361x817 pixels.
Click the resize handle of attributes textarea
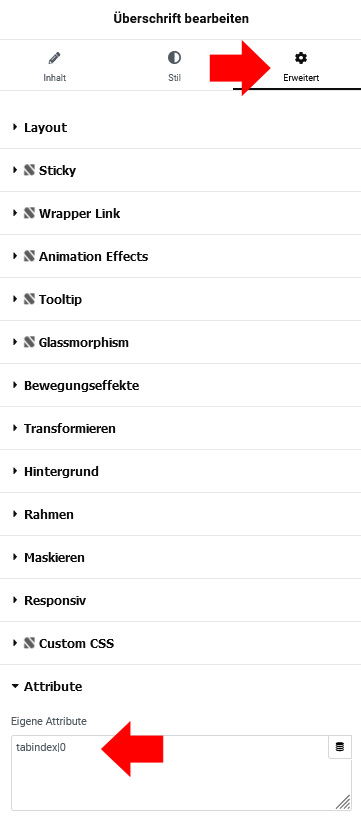tap(343, 802)
